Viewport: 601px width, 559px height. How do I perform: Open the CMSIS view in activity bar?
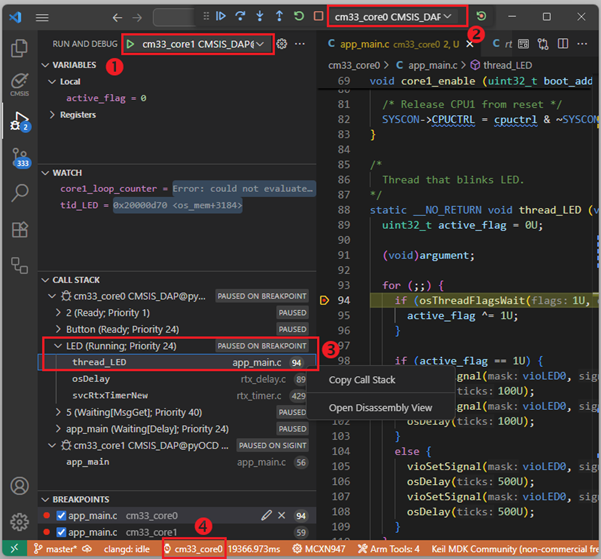pyautogui.click(x=18, y=84)
